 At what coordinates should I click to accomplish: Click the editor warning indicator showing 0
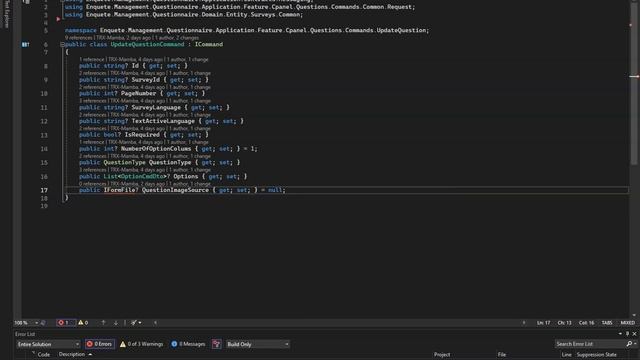point(83,323)
